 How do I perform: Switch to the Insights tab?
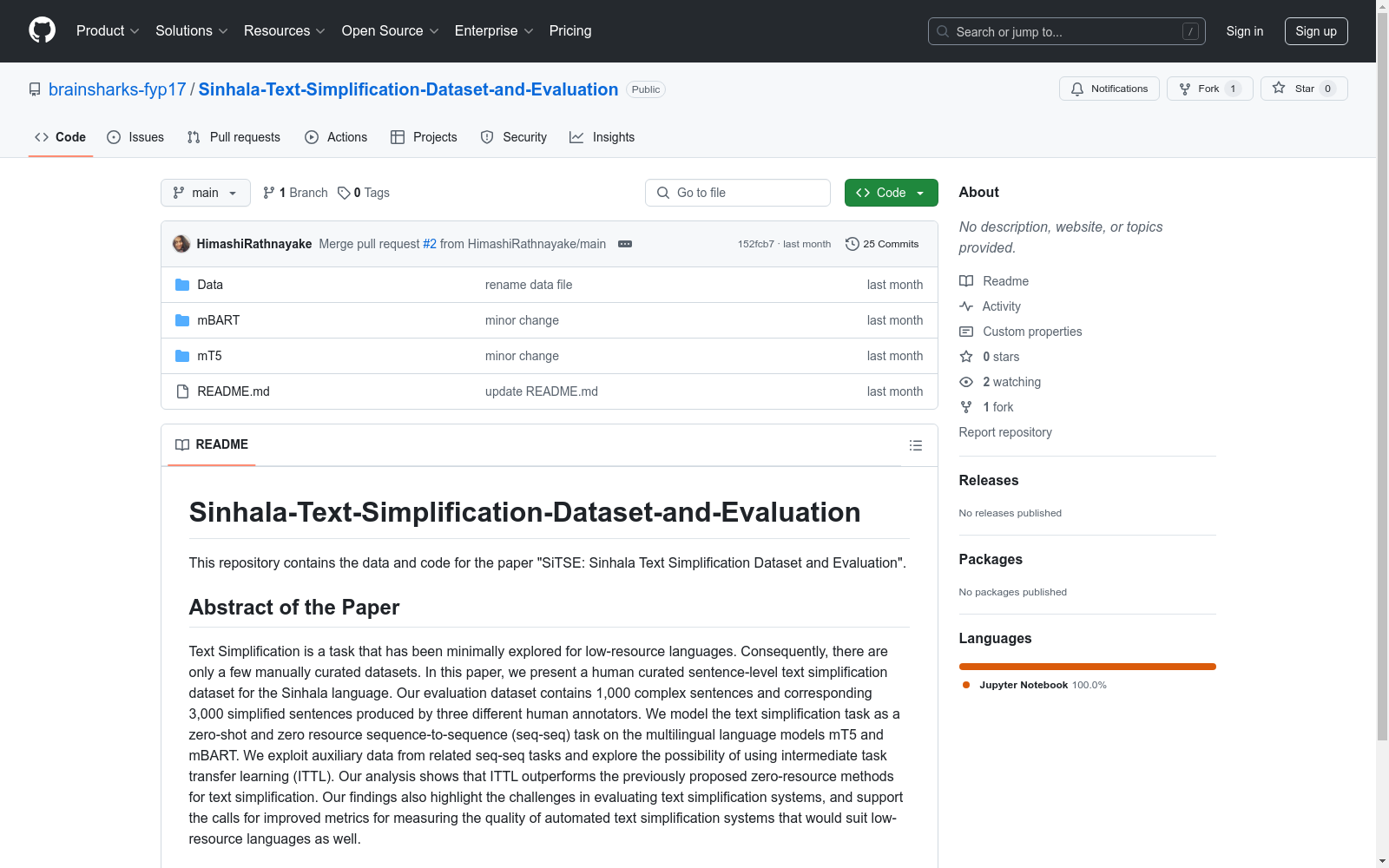(x=602, y=137)
